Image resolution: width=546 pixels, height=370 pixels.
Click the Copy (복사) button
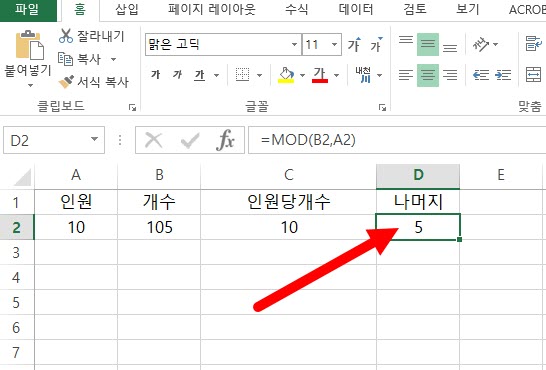click(x=79, y=59)
